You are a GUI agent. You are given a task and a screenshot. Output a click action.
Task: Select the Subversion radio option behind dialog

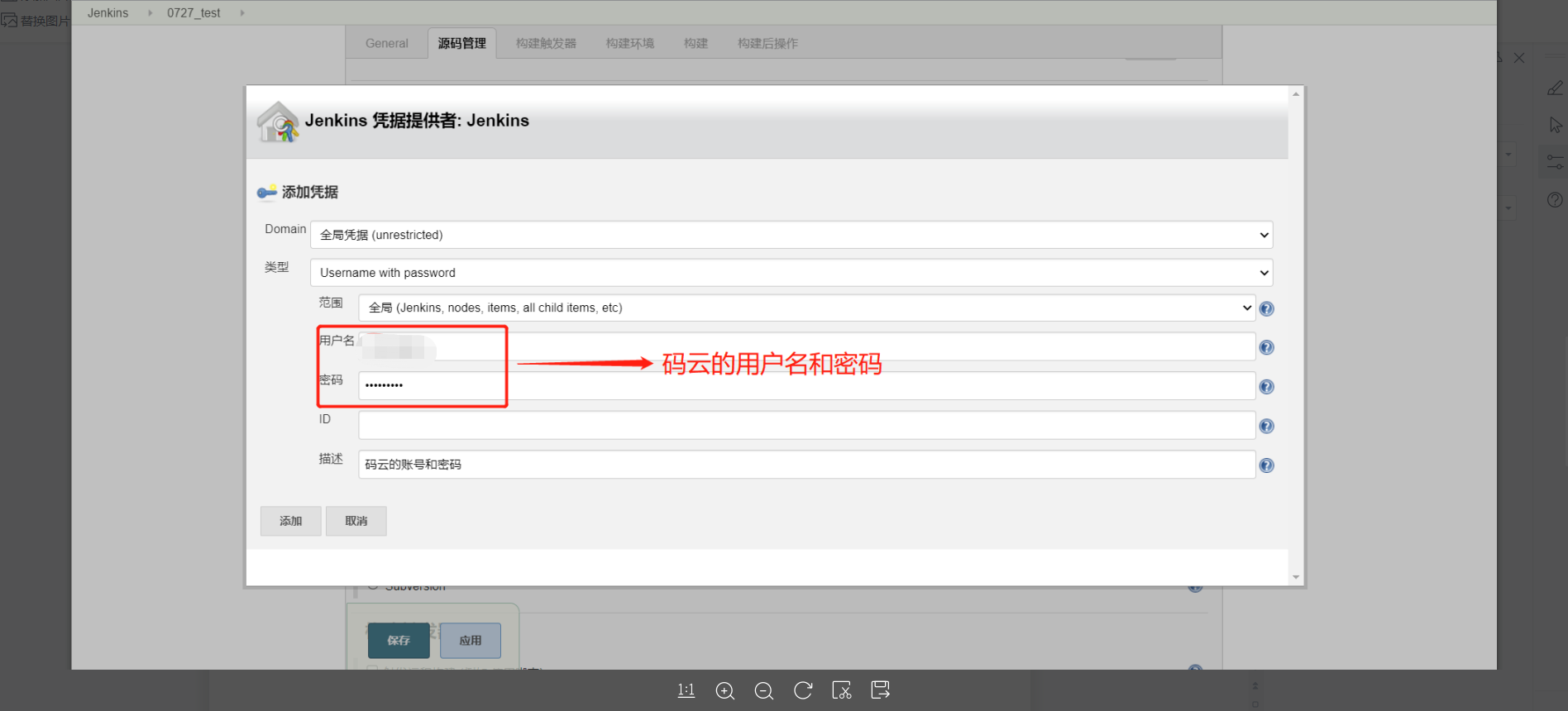click(373, 586)
